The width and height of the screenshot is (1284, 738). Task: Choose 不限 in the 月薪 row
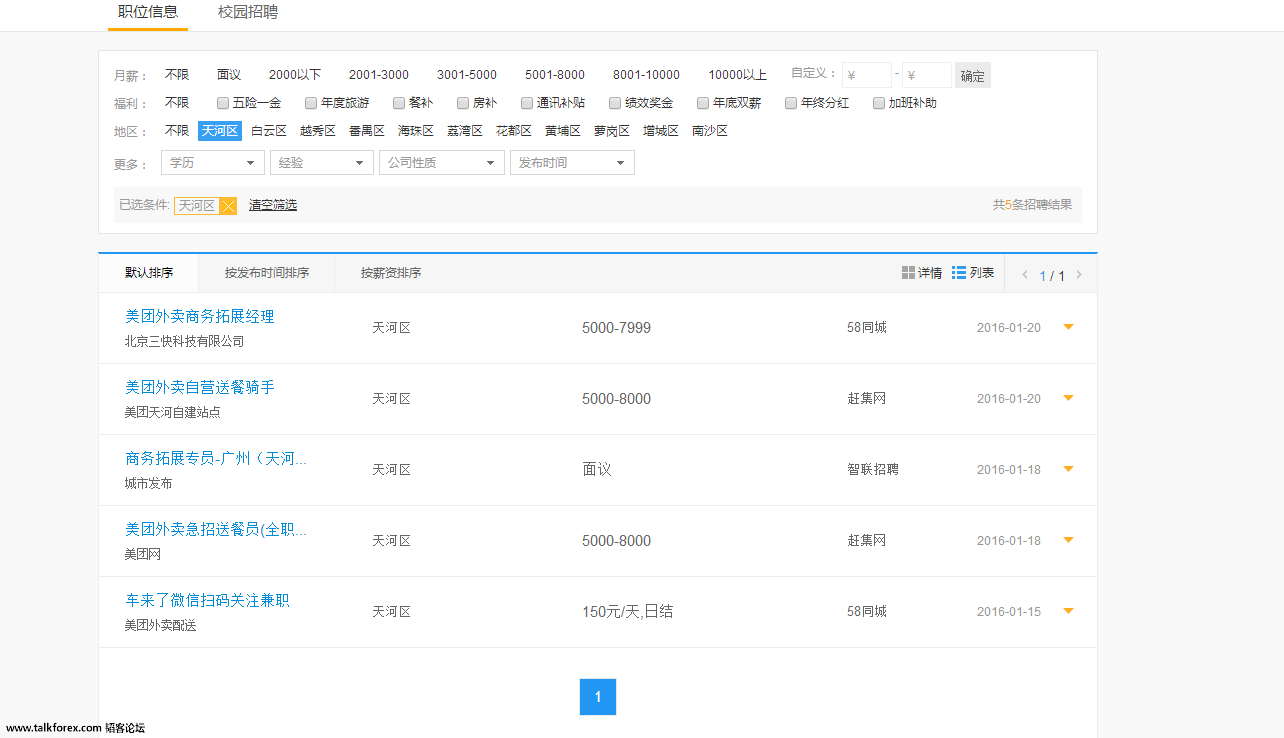(177, 75)
